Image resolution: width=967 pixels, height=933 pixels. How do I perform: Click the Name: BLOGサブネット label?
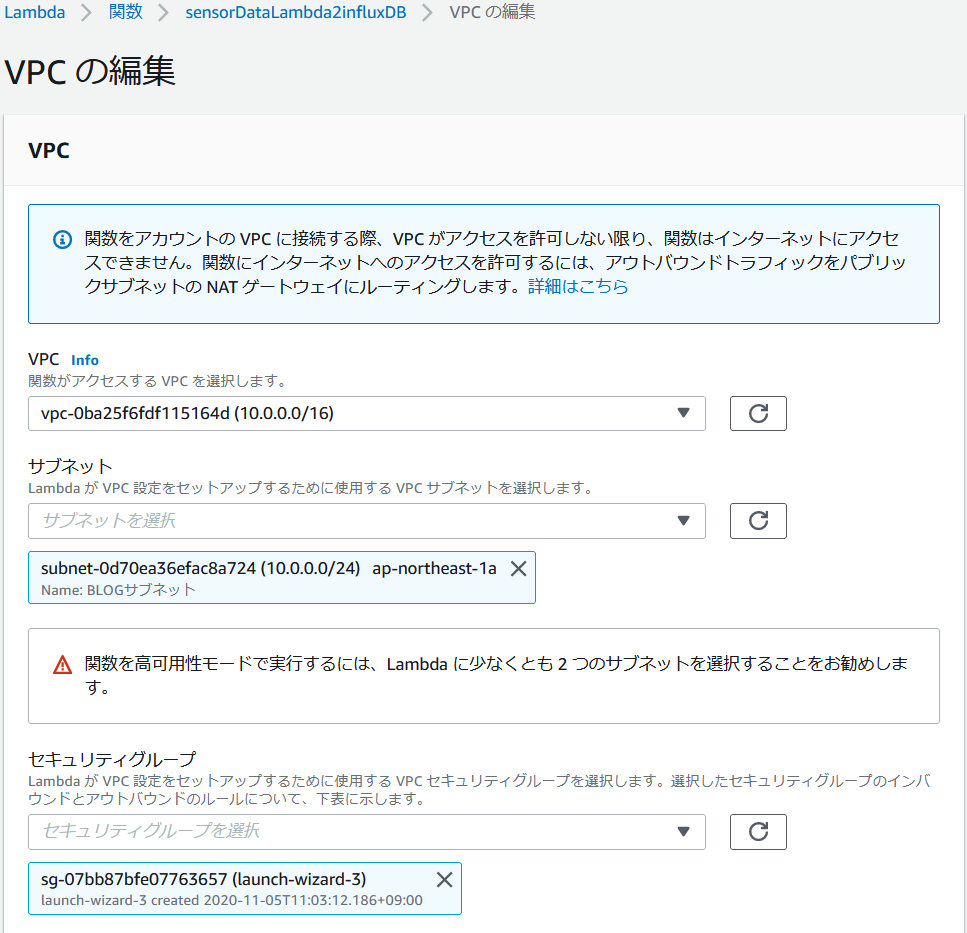coord(118,590)
